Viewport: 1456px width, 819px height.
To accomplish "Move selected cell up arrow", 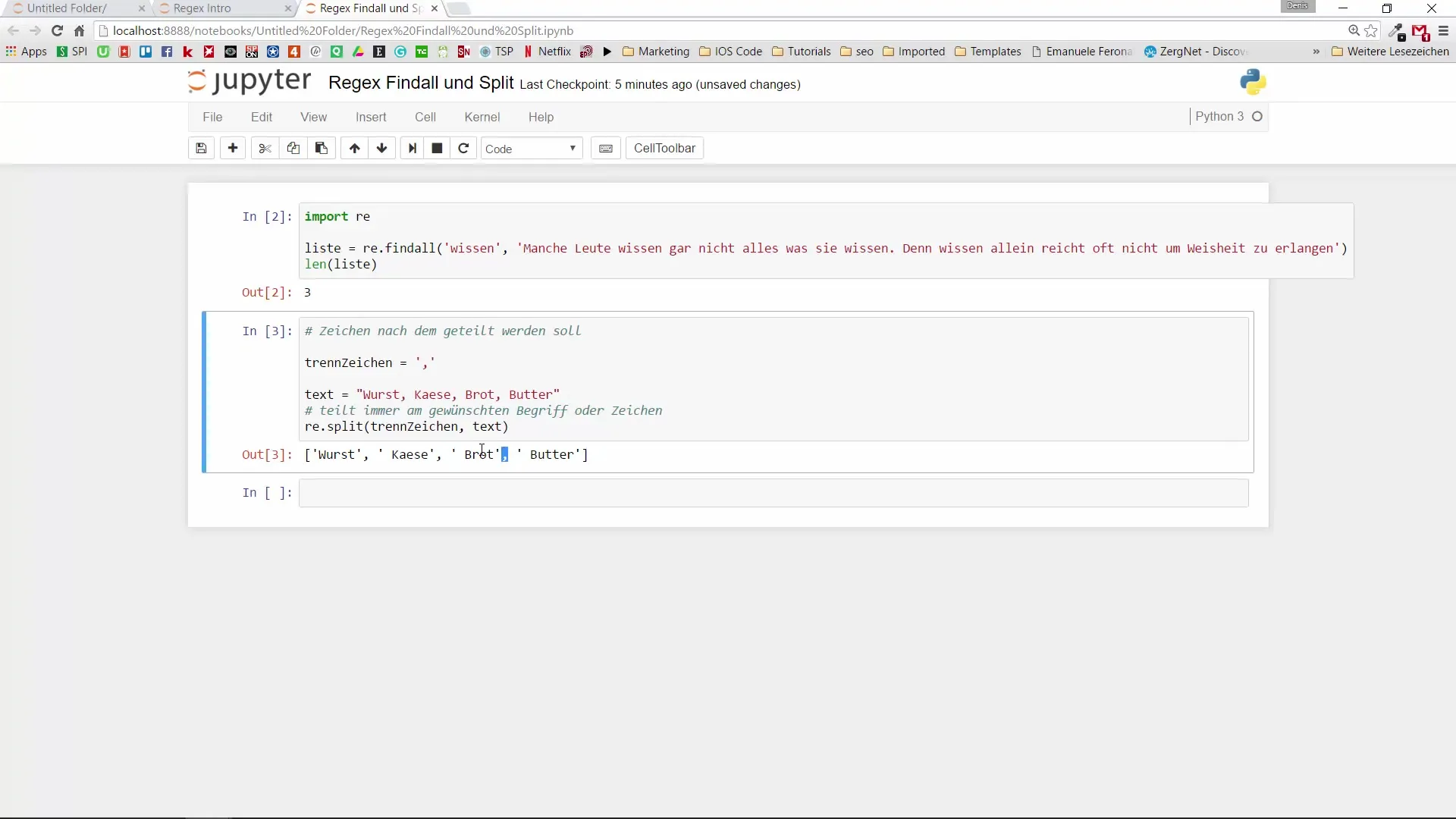I will click(x=354, y=149).
